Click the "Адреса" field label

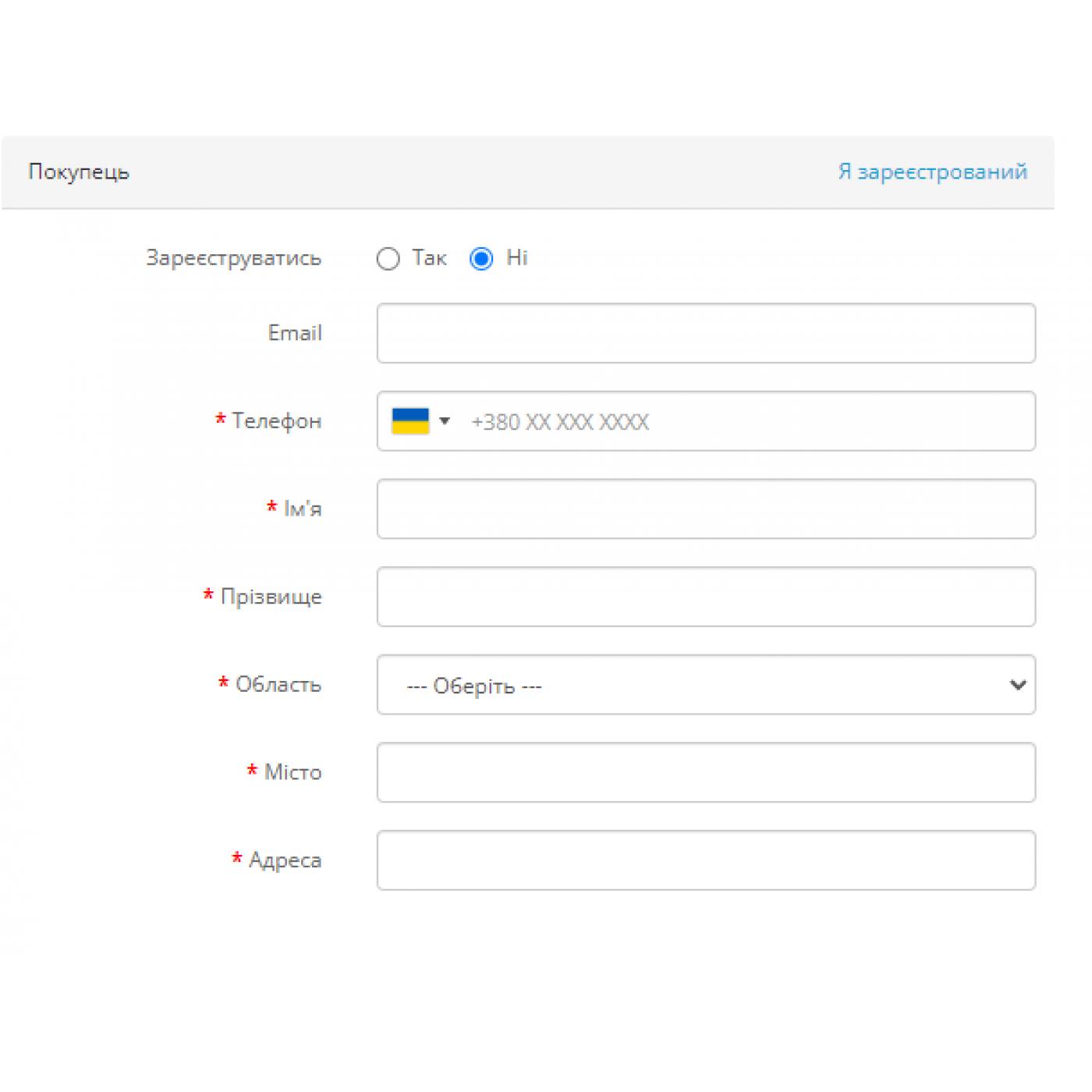285,860
